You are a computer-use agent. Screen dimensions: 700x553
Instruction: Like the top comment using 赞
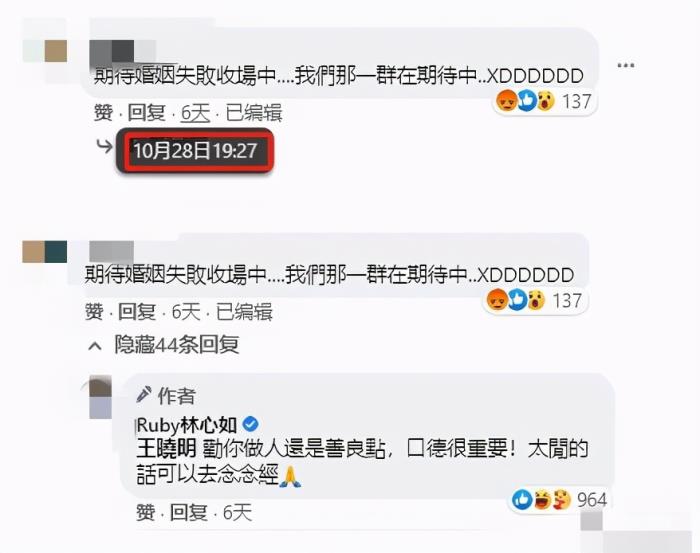pyautogui.click(x=103, y=112)
